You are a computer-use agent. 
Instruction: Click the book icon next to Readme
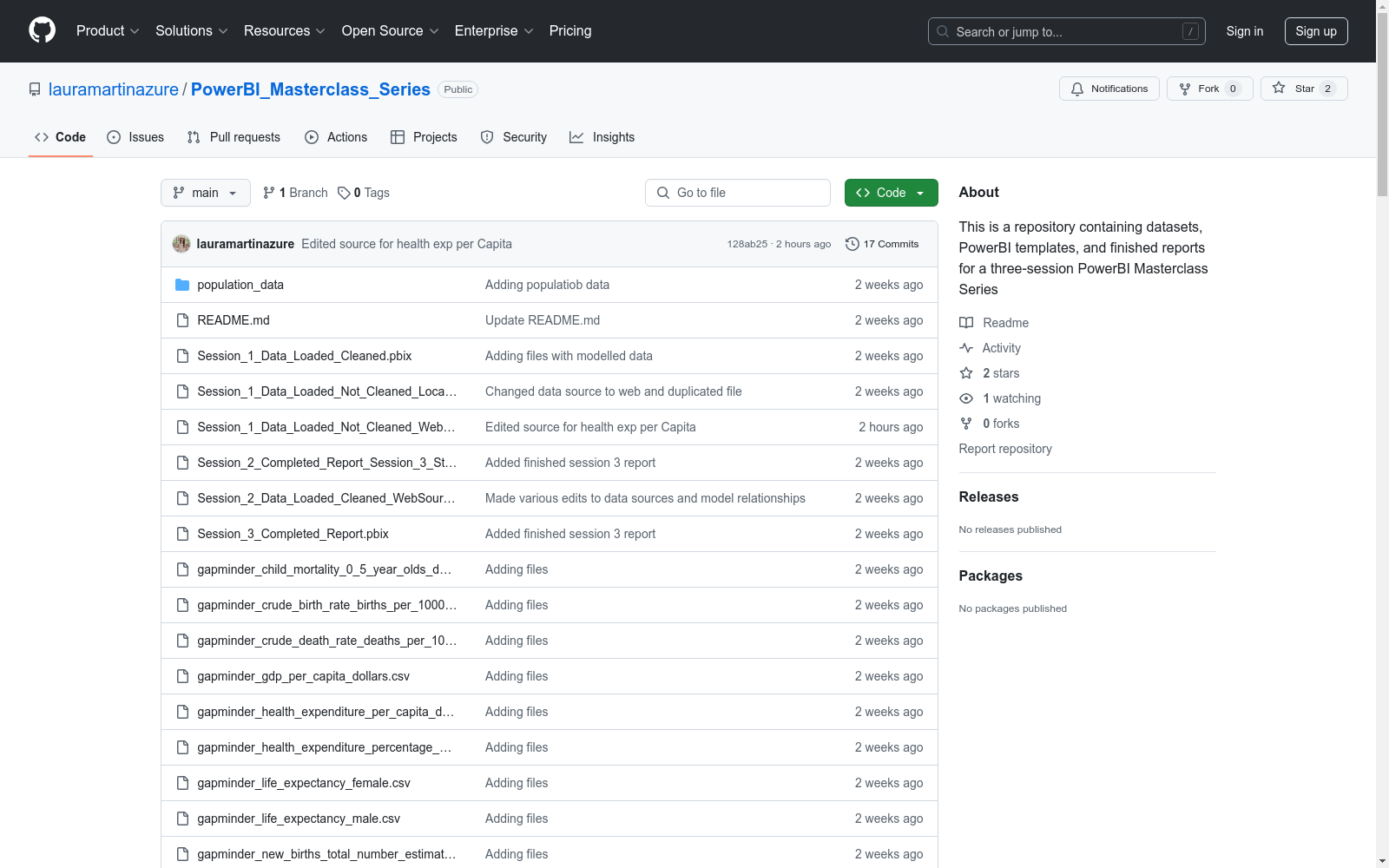tap(966, 323)
